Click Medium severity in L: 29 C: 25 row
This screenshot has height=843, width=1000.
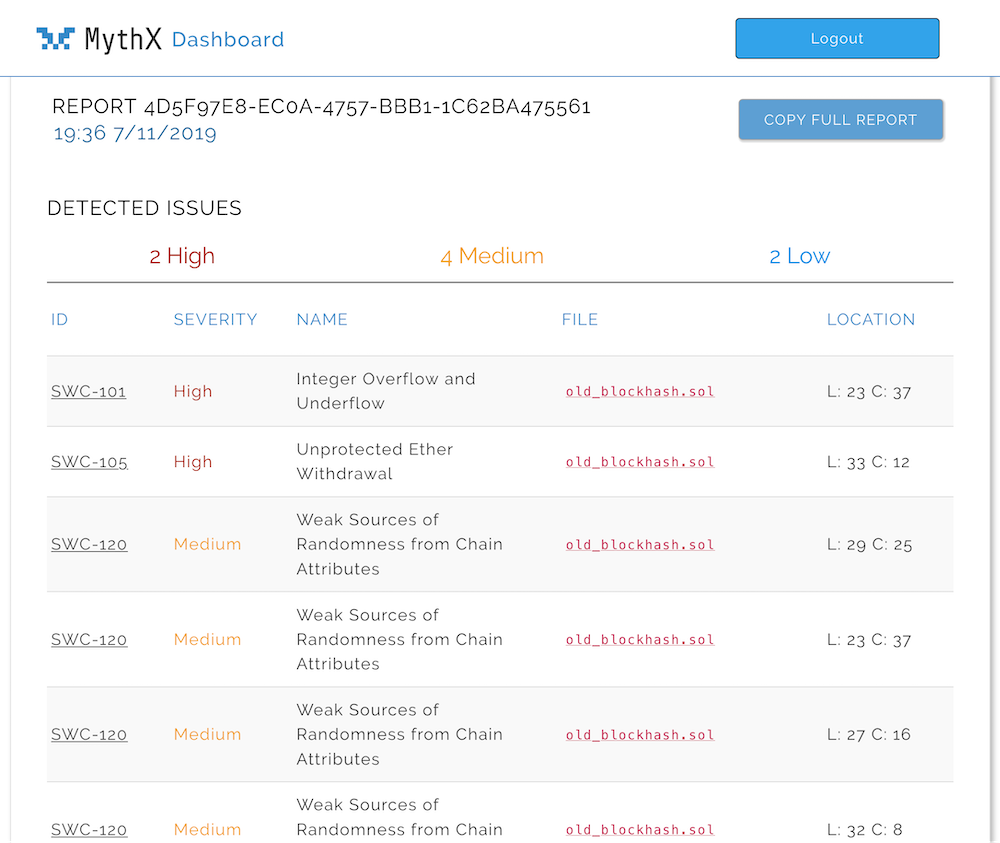click(207, 545)
